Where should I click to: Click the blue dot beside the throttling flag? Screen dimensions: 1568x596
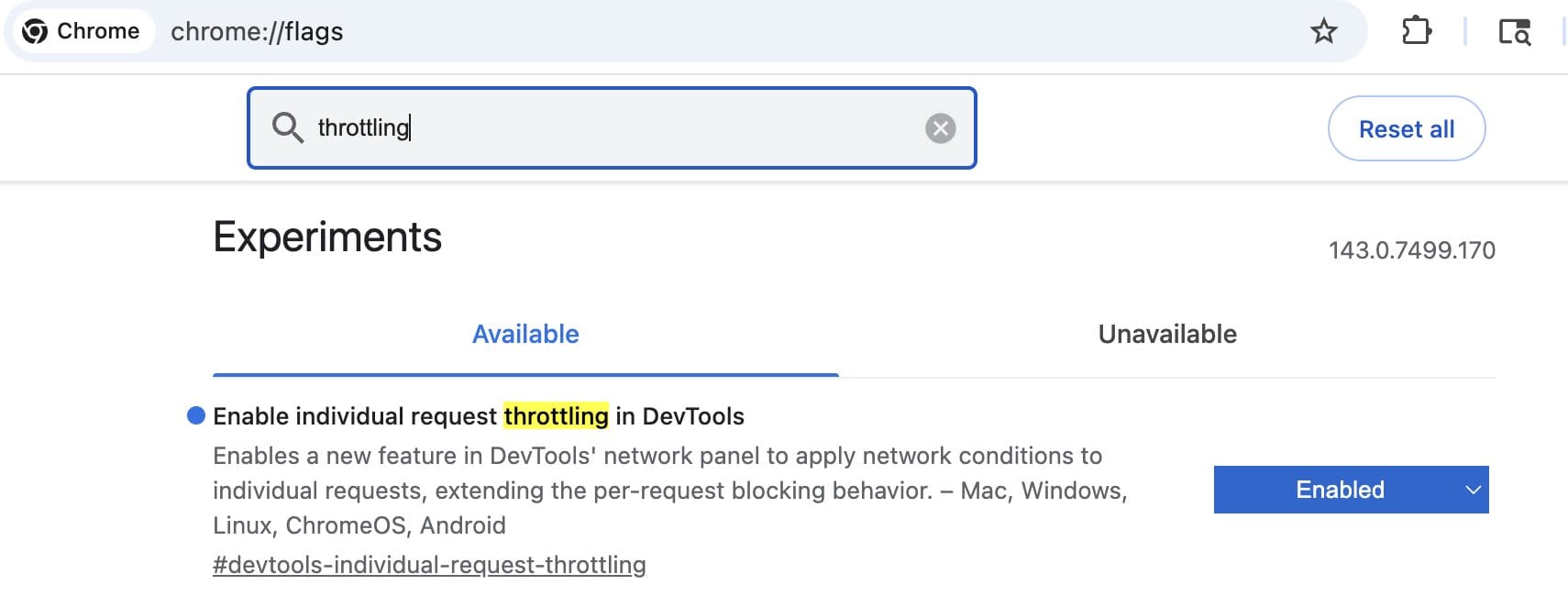pyautogui.click(x=193, y=416)
